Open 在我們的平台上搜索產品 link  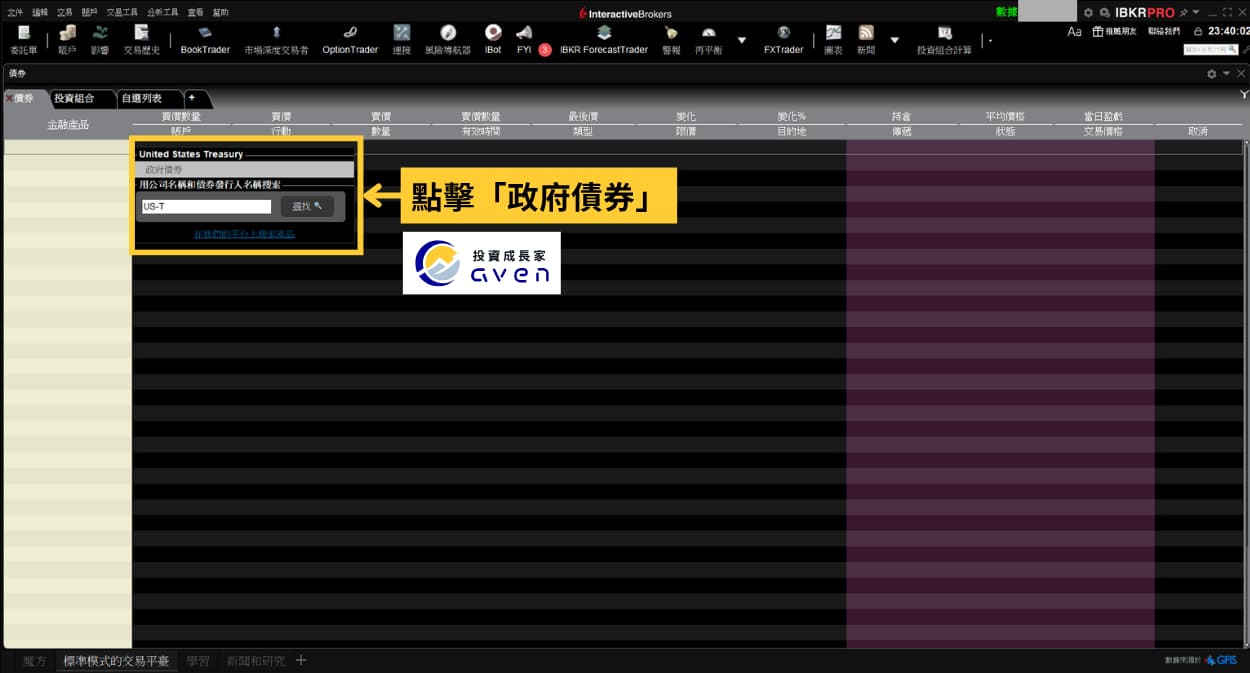pos(245,234)
